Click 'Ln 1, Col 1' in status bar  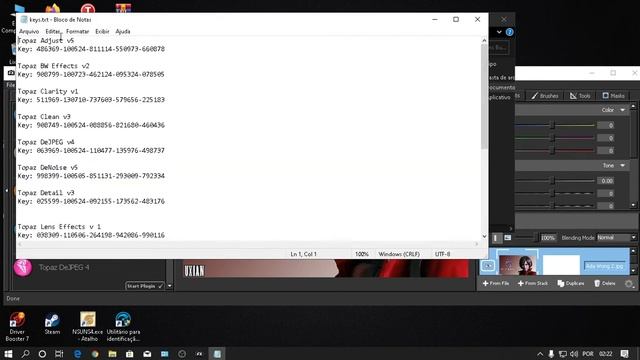[303, 254]
